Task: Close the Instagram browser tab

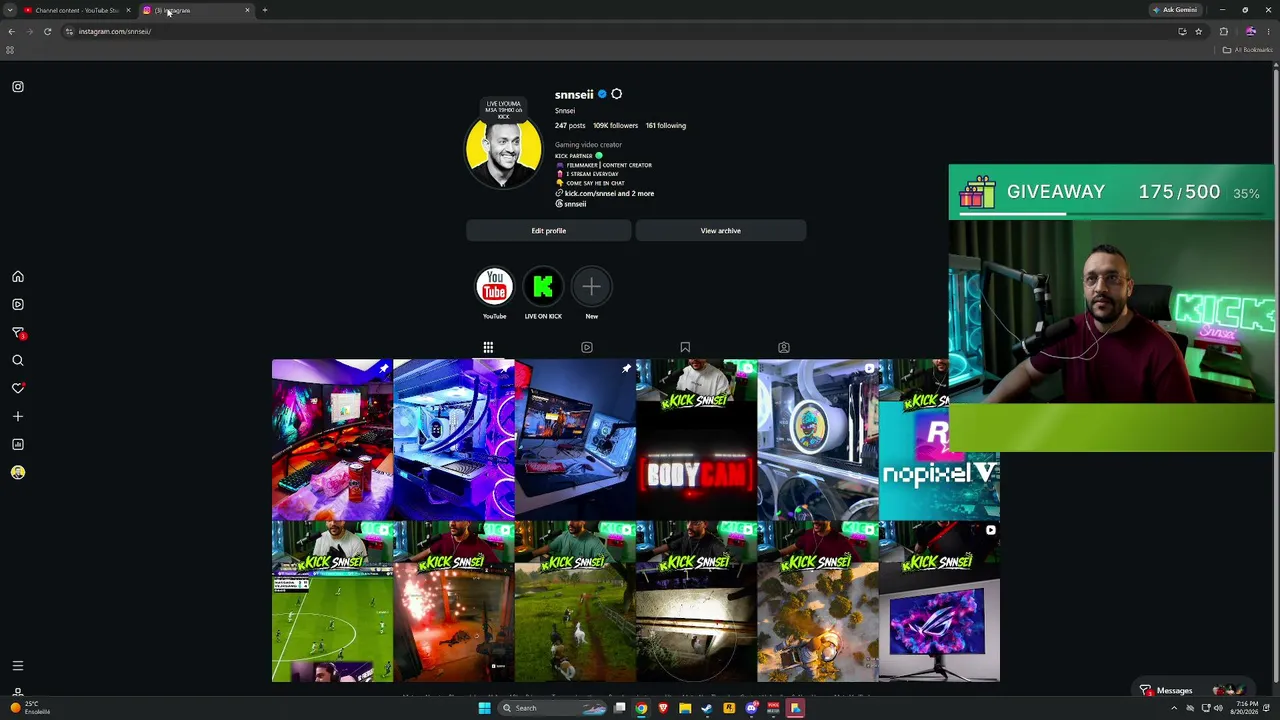Action: coord(247,10)
